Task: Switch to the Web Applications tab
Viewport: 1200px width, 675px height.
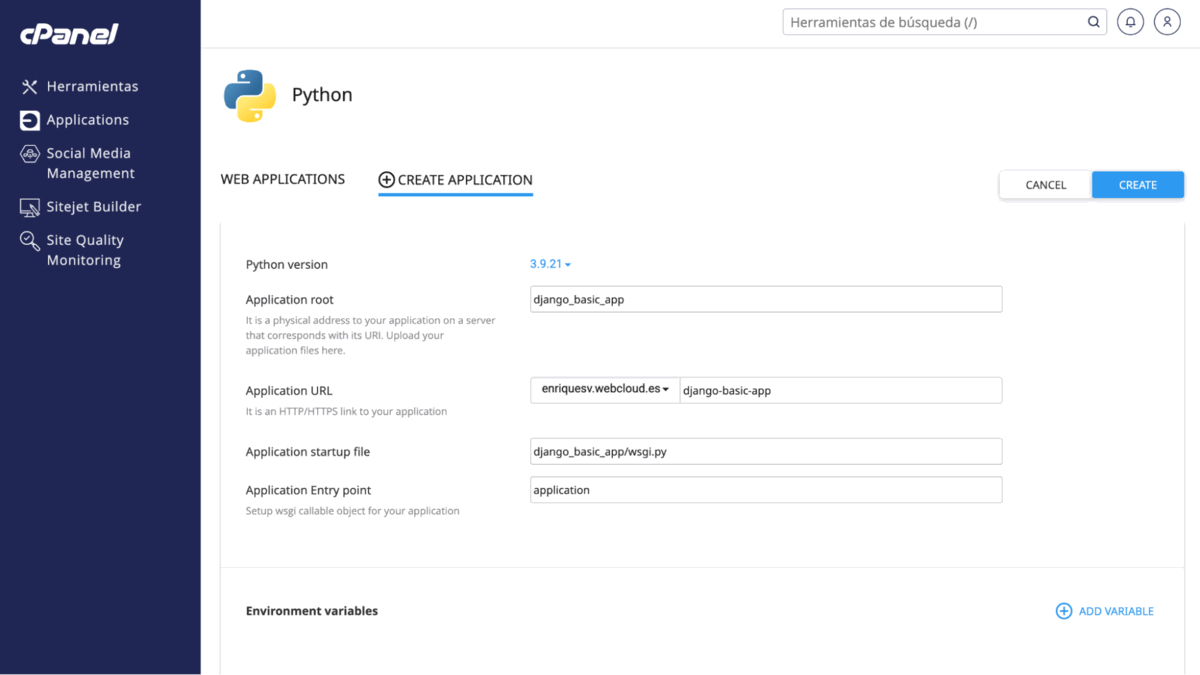Action: pos(283,179)
